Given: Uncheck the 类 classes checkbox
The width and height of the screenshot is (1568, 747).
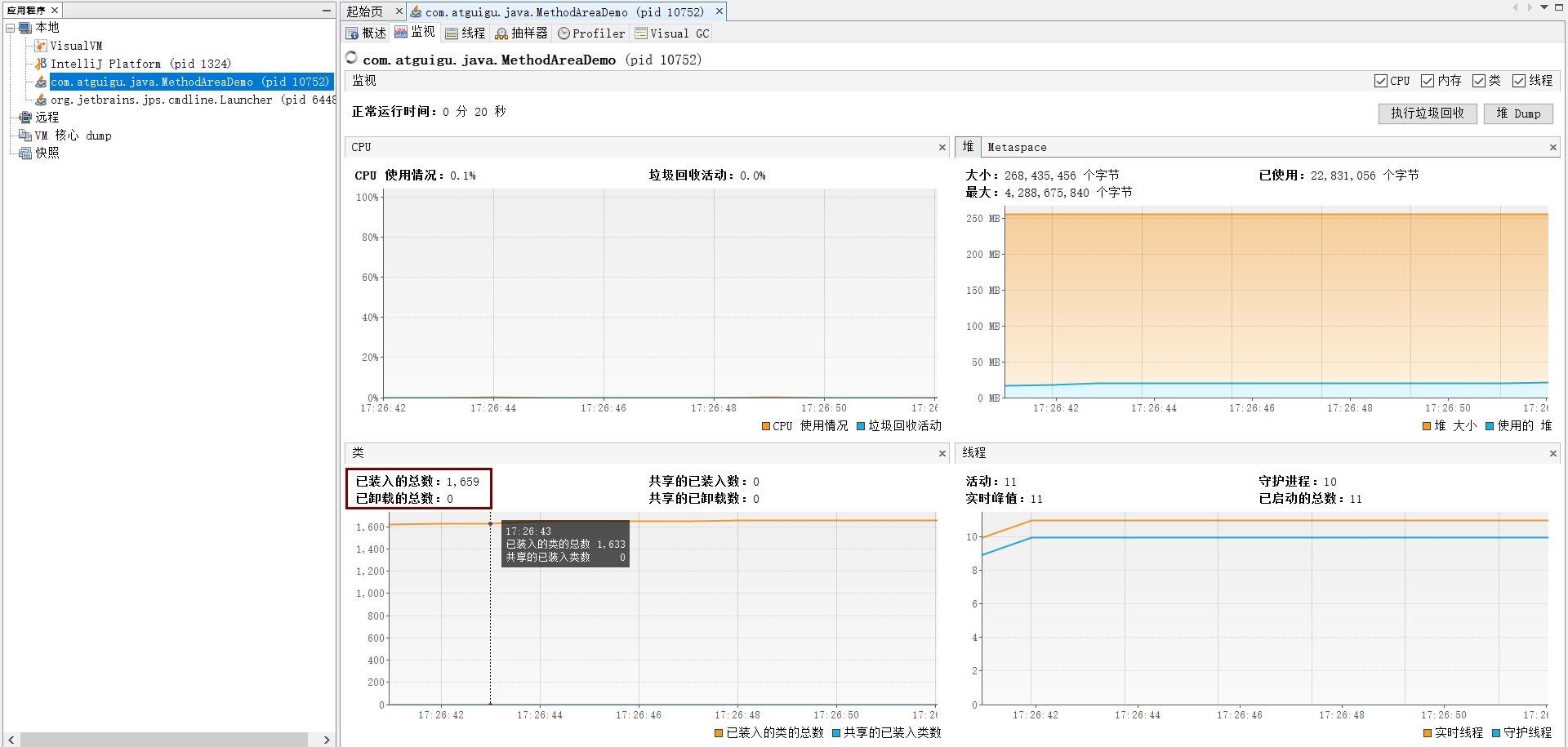Looking at the screenshot, I should click(x=1479, y=81).
